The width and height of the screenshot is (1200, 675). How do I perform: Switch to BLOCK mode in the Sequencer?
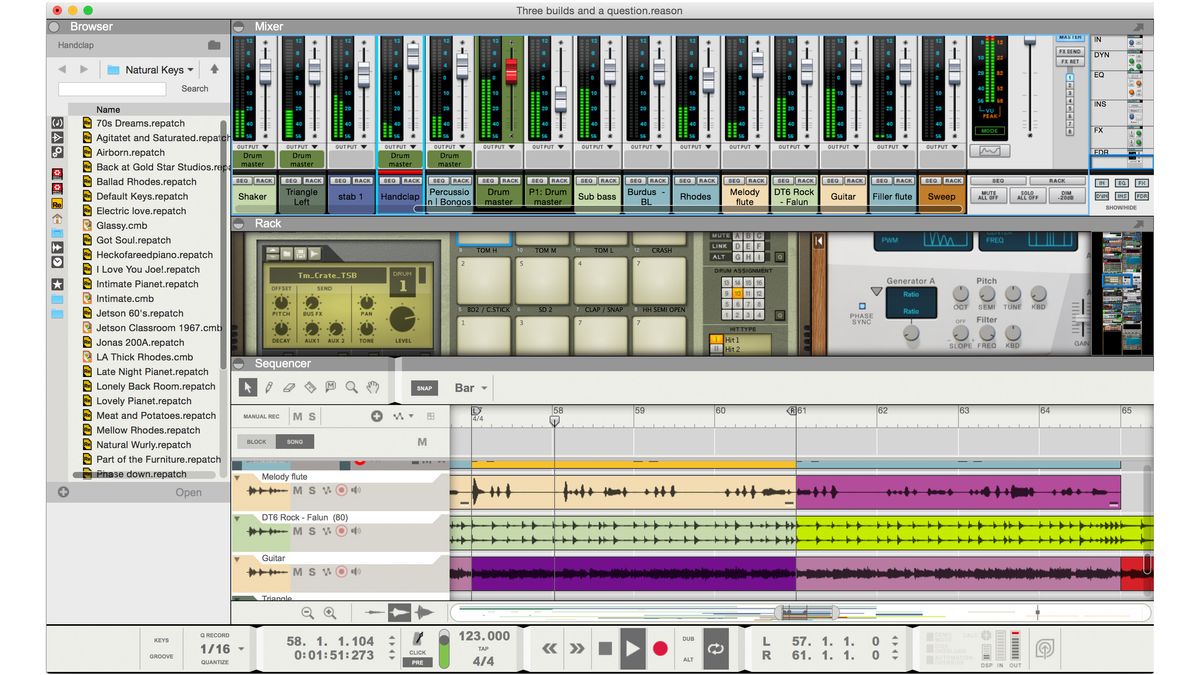click(x=256, y=440)
